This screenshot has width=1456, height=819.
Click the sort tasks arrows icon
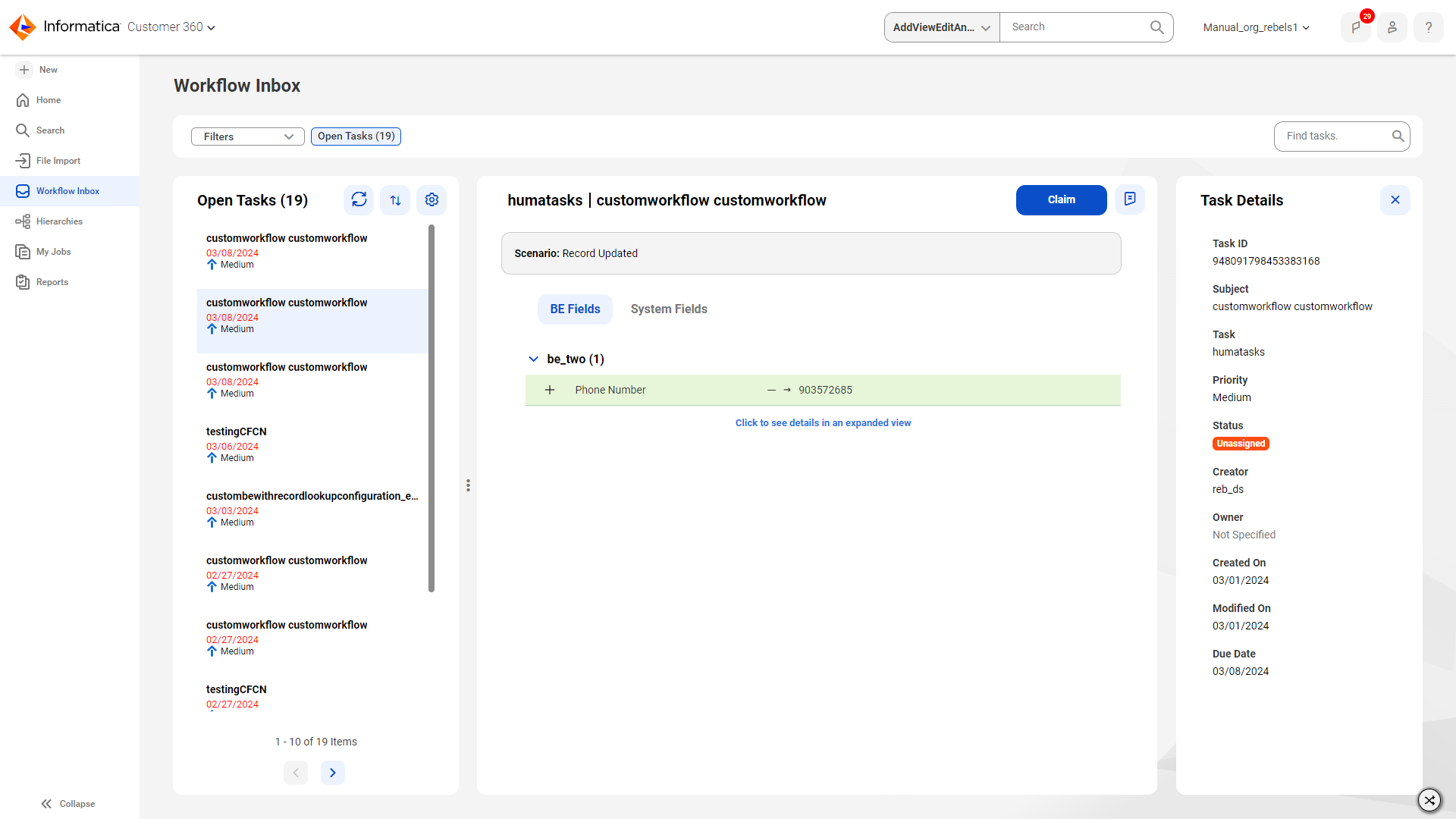click(395, 200)
